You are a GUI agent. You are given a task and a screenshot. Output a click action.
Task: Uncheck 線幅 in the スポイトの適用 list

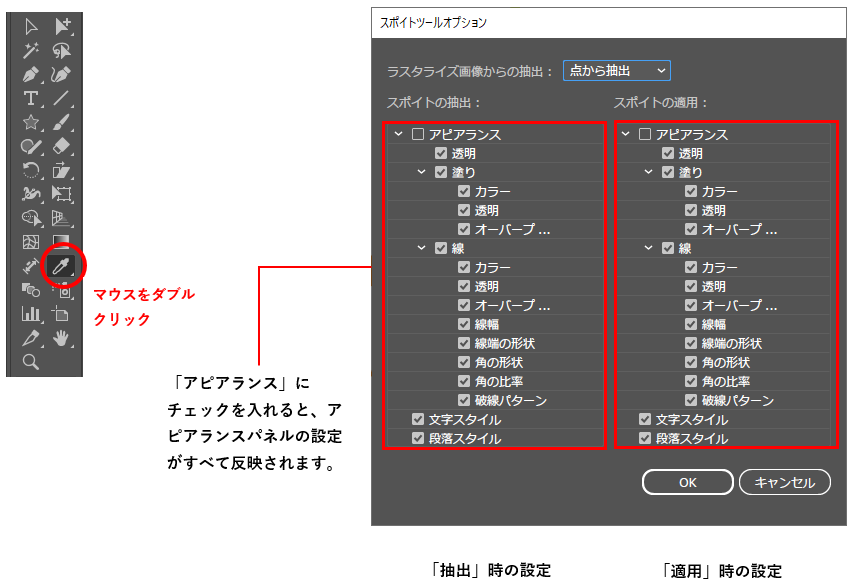pyautogui.click(x=691, y=324)
